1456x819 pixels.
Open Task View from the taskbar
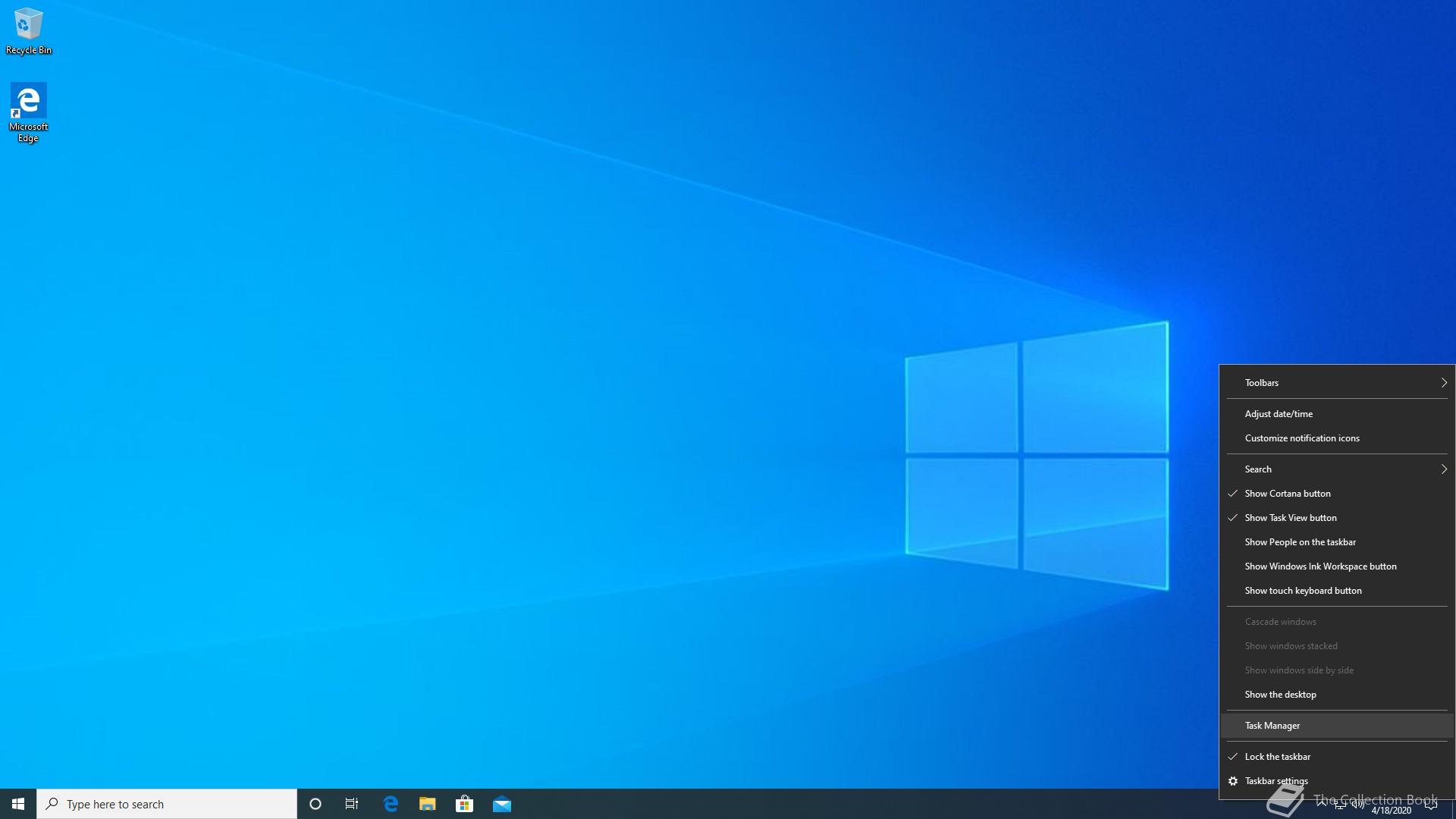point(352,804)
